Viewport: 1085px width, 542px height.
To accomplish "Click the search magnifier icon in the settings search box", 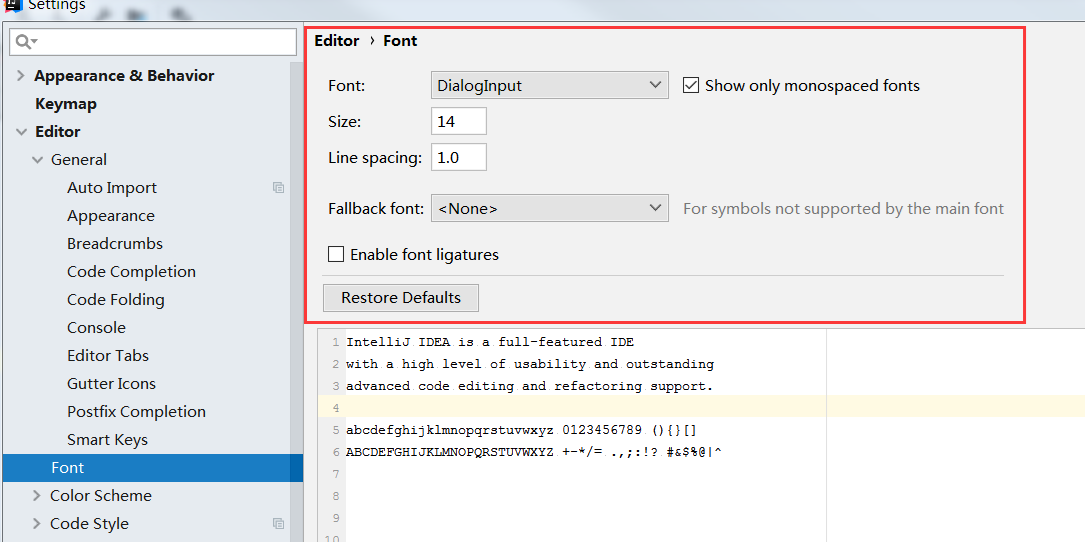I will (26, 42).
